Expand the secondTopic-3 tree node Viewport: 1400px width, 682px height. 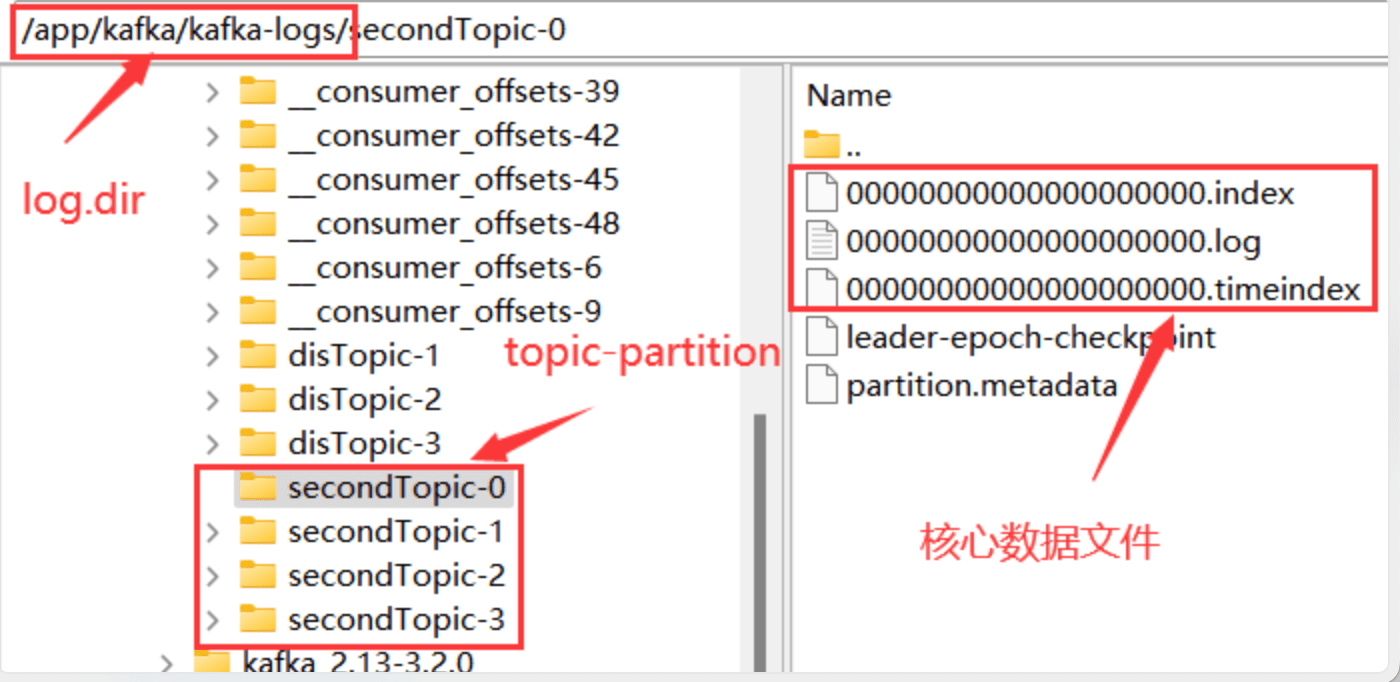(212, 620)
